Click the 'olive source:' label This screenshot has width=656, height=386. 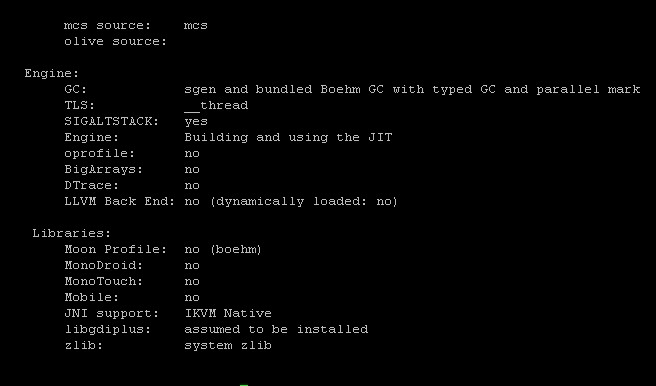(115, 41)
